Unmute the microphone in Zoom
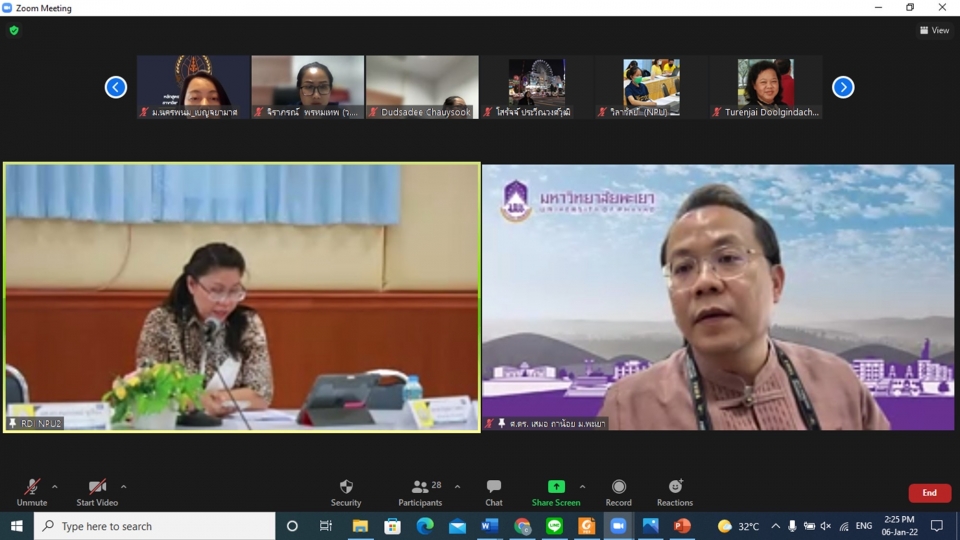This screenshot has width=960, height=540. tap(32, 492)
